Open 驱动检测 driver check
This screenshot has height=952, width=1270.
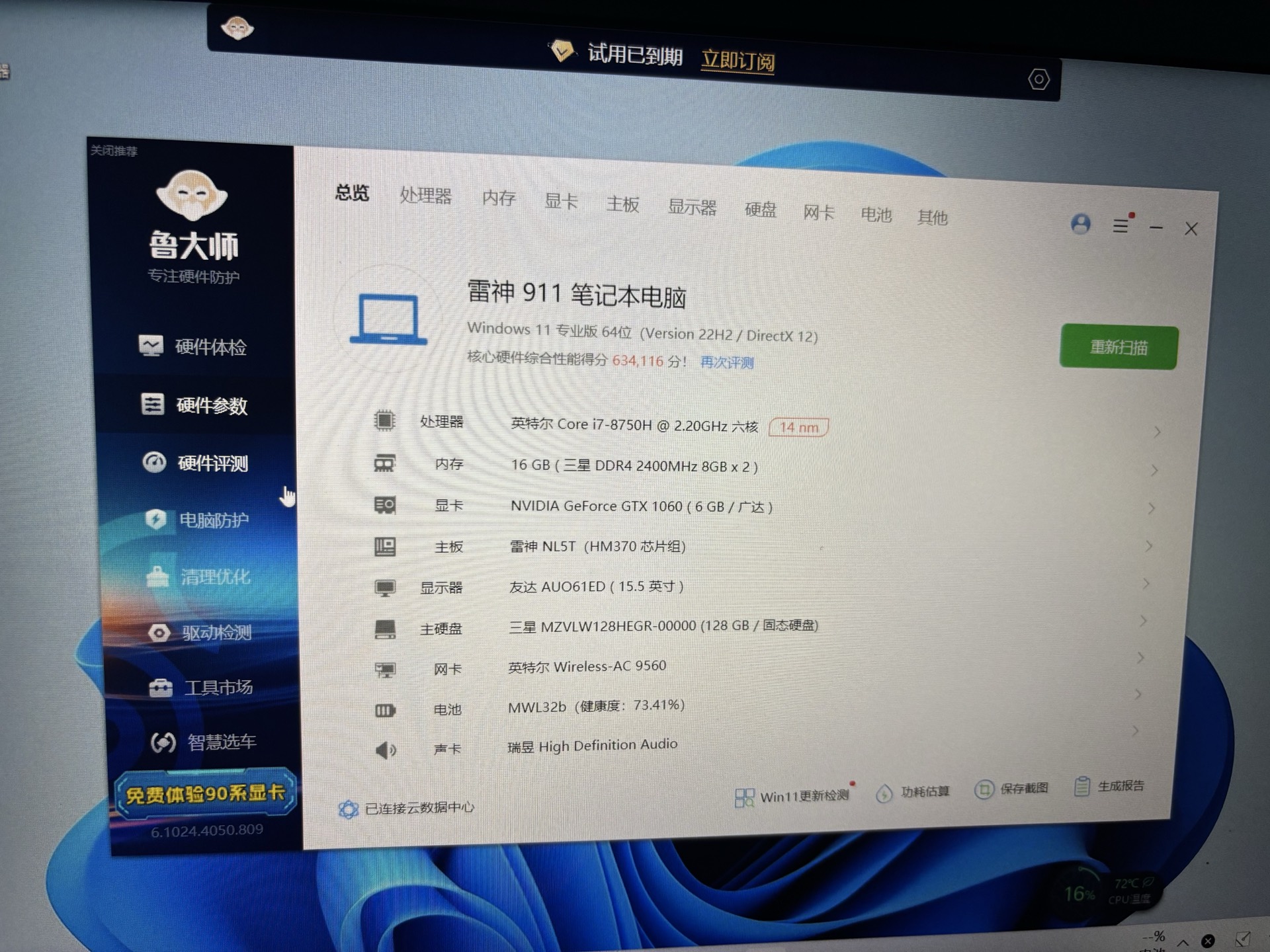[x=200, y=633]
